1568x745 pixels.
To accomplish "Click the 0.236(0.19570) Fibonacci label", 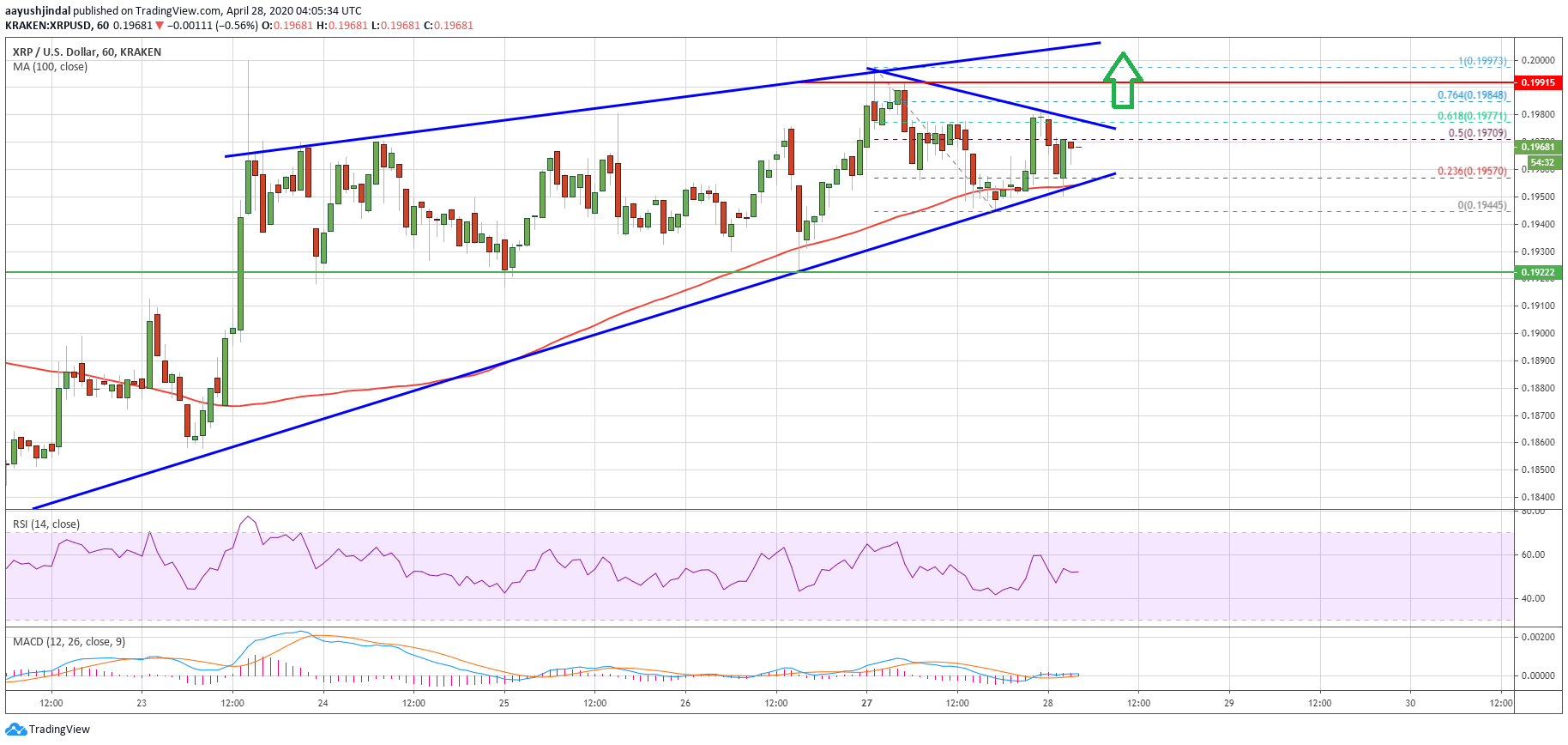I will (x=1472, y=172).
